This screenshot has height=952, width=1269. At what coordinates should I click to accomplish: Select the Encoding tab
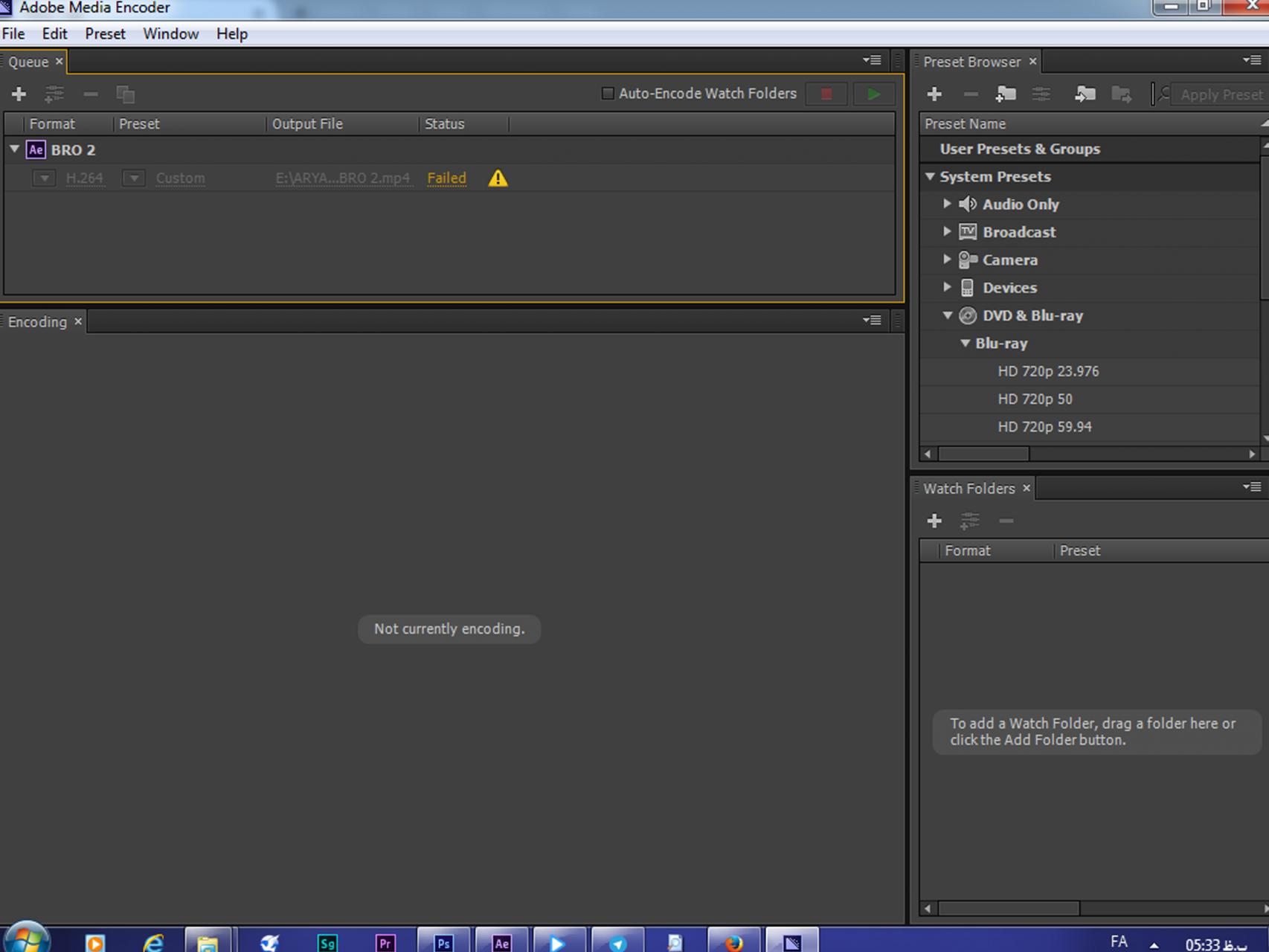pyautogui.click(x=37, y=322)
